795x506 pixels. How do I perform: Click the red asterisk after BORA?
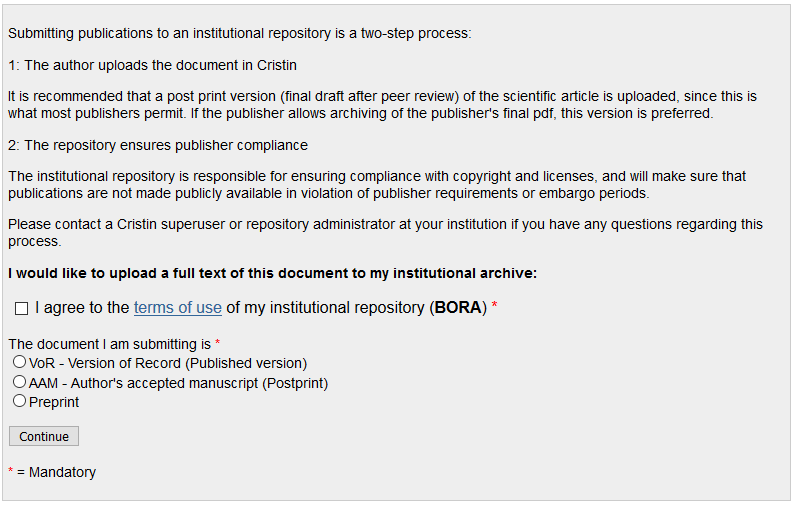coord(494,307)
